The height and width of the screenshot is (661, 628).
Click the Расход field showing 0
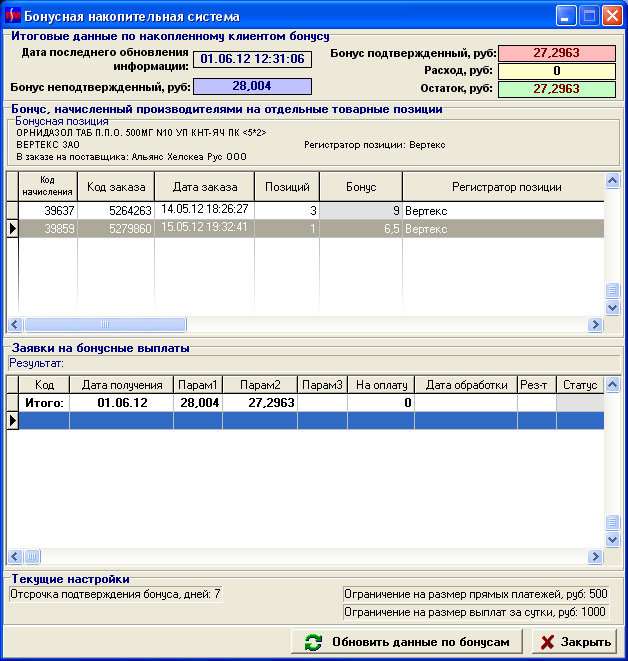[x=556, y=71]
